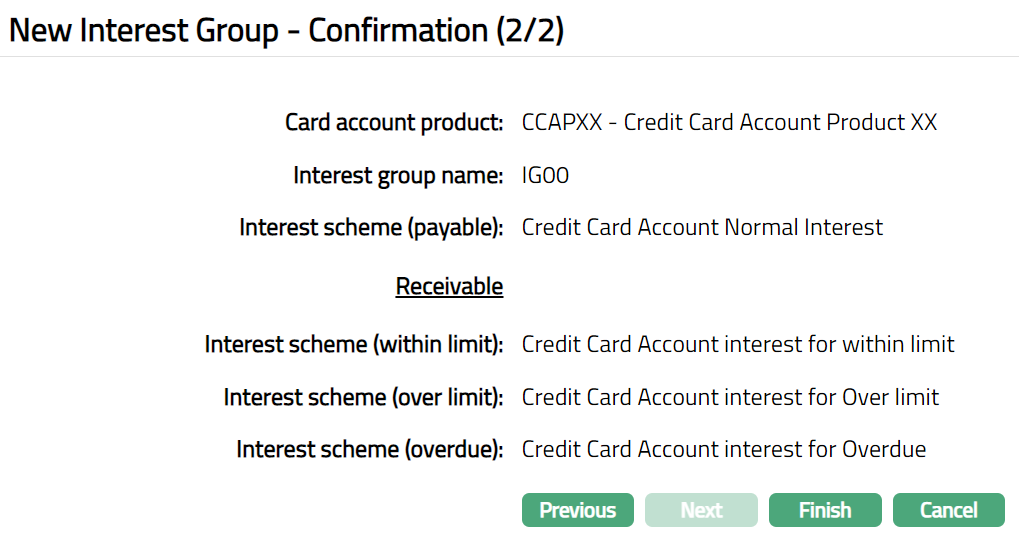
Task: Click the disabled Next button
Action: pyautogui.click(x=701, y=510)
